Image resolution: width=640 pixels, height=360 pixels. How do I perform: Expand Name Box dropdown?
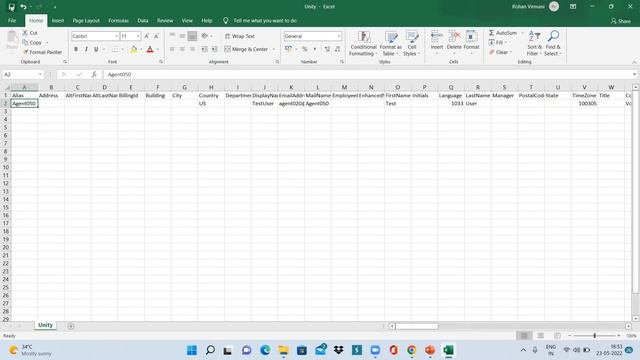coord(40,74)
